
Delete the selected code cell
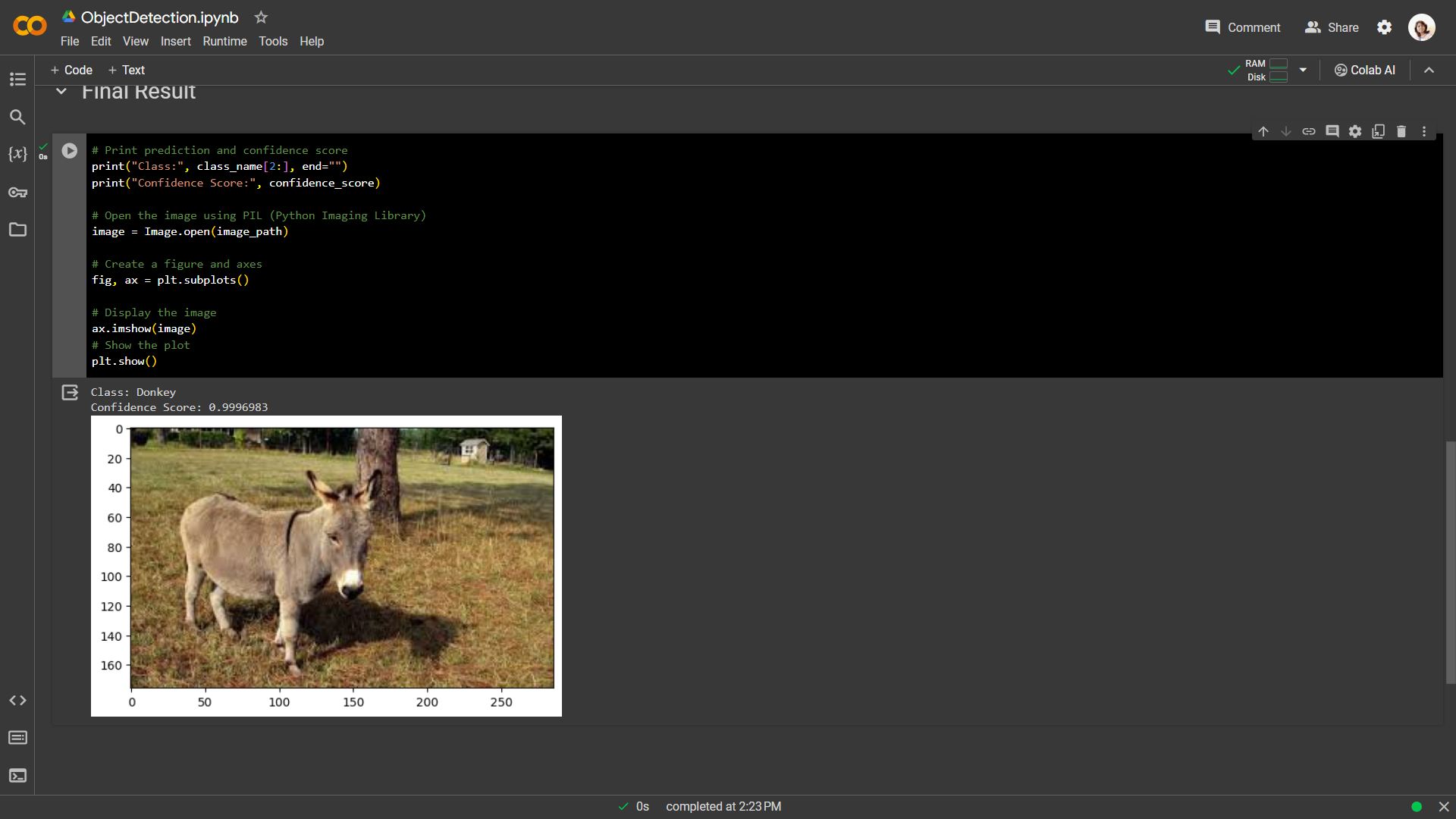(x=1401, y=131)
